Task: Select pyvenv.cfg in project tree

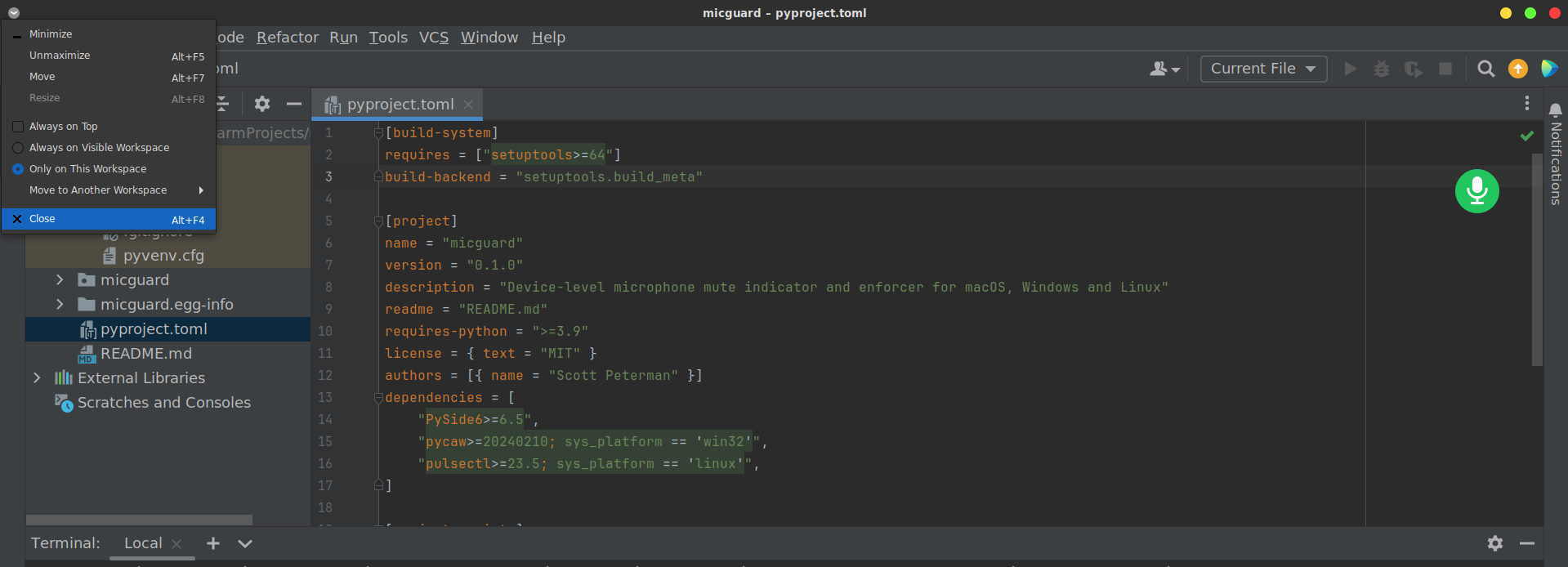Action: click(x=163, y=256)
